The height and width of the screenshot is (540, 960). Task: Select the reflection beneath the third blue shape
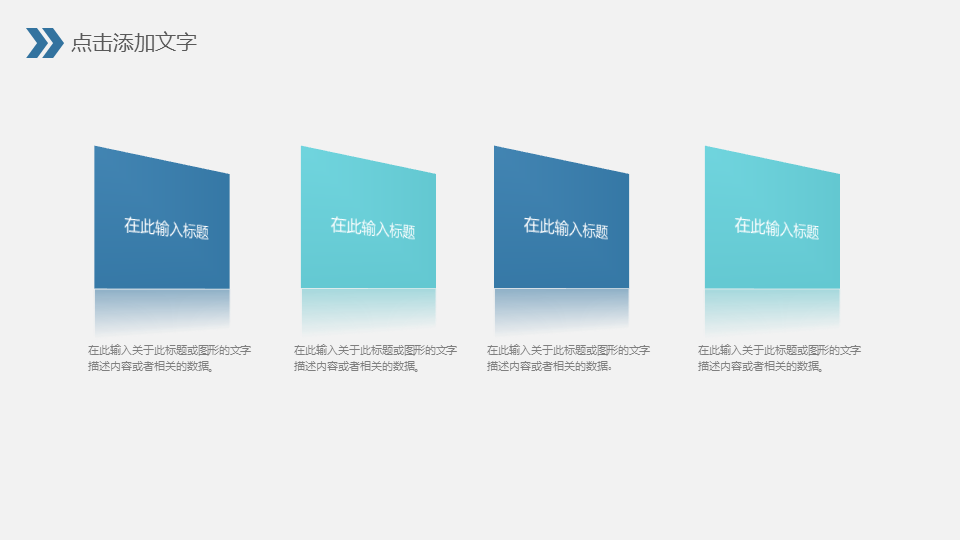(561, 308)
